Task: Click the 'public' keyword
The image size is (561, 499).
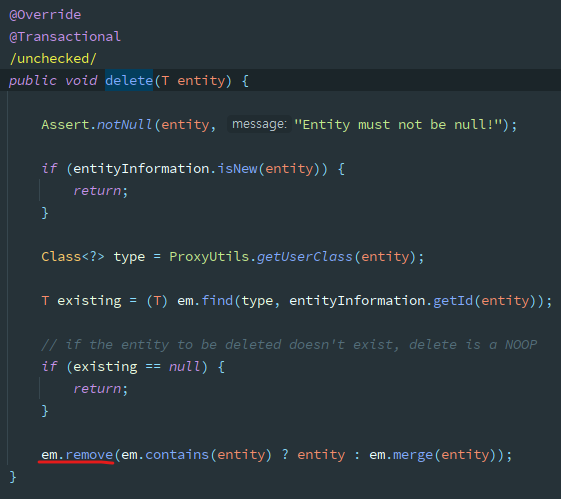Action: [x=33, y=80]
